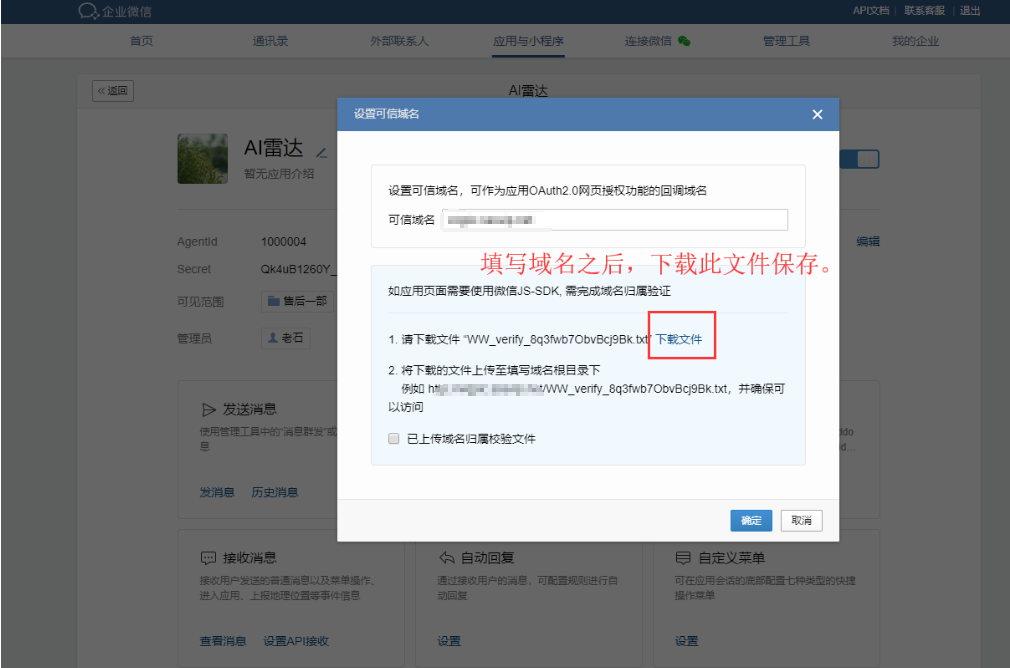Image resolution: width=1010 pixels, height=668 pixels.
Task: Click the 下载文件 link
Action: [x=679, y=339]
